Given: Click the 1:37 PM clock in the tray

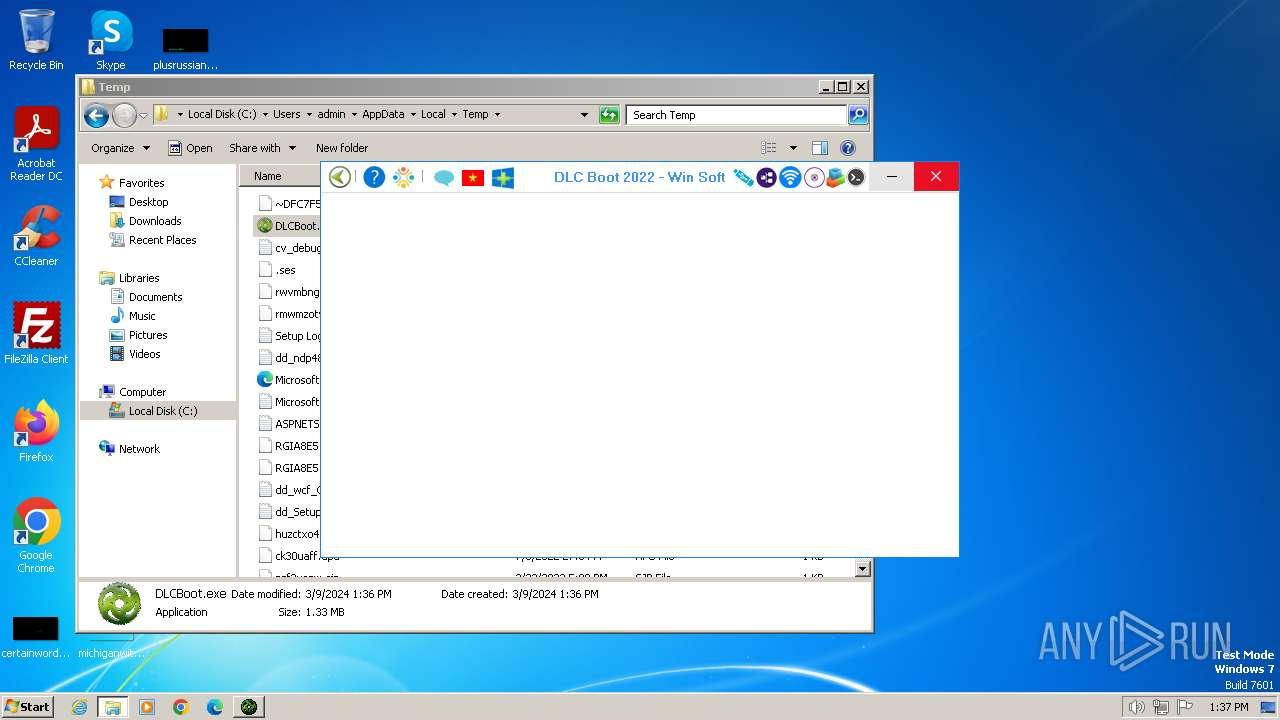Looking at the screenshot, I should click(1229, 707).
